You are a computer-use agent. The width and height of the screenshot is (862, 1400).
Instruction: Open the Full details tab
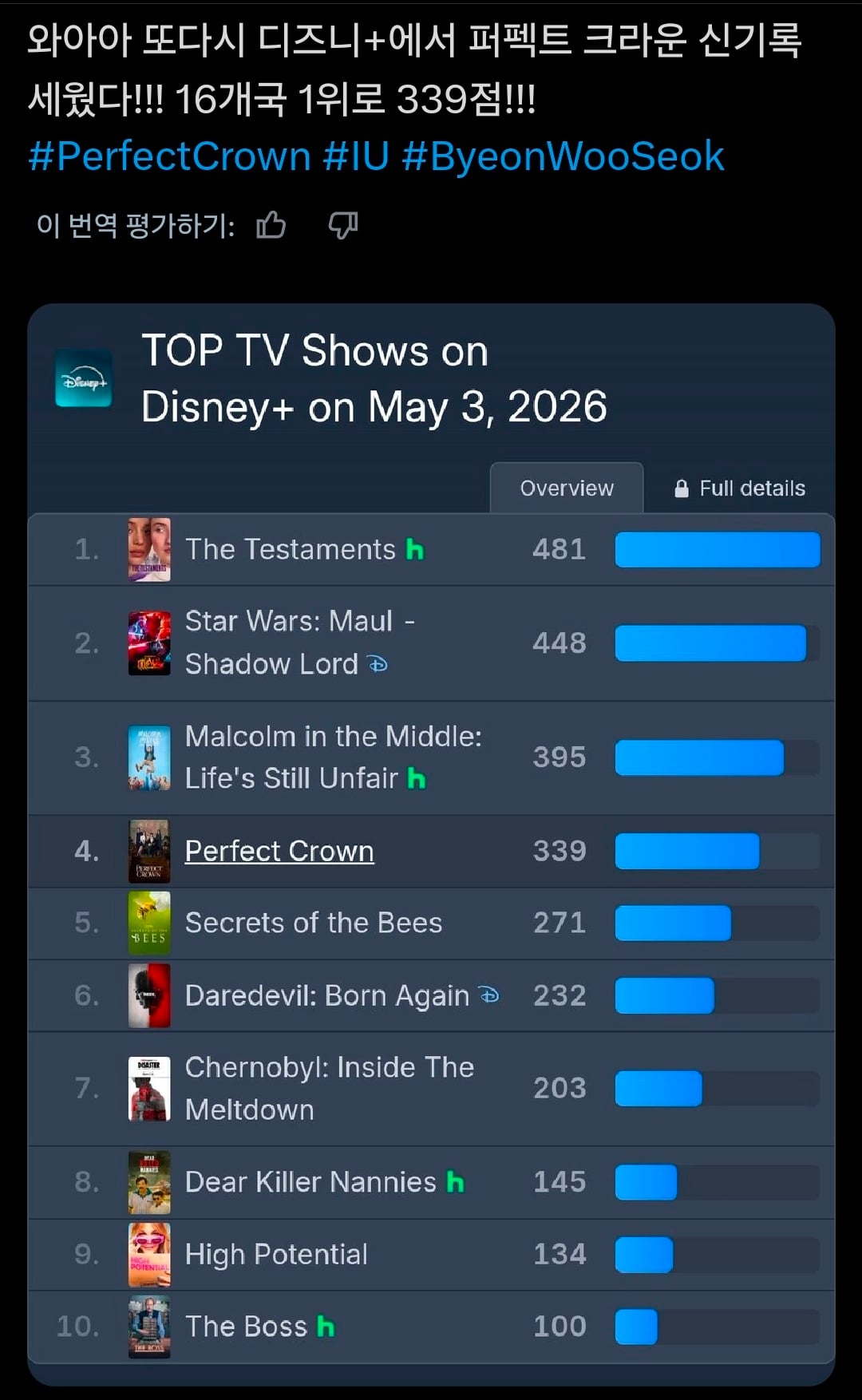(740, 488)
